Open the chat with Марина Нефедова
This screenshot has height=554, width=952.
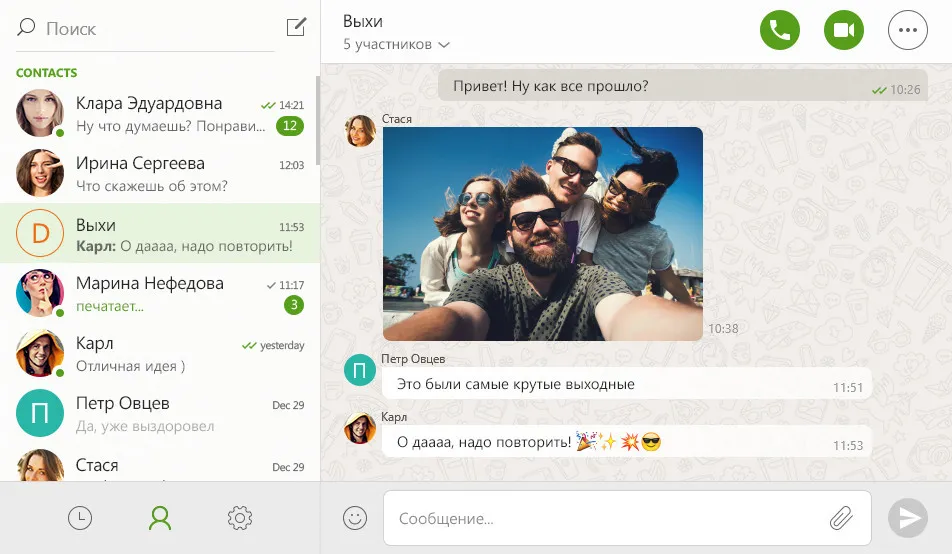(x=160, y=293)
